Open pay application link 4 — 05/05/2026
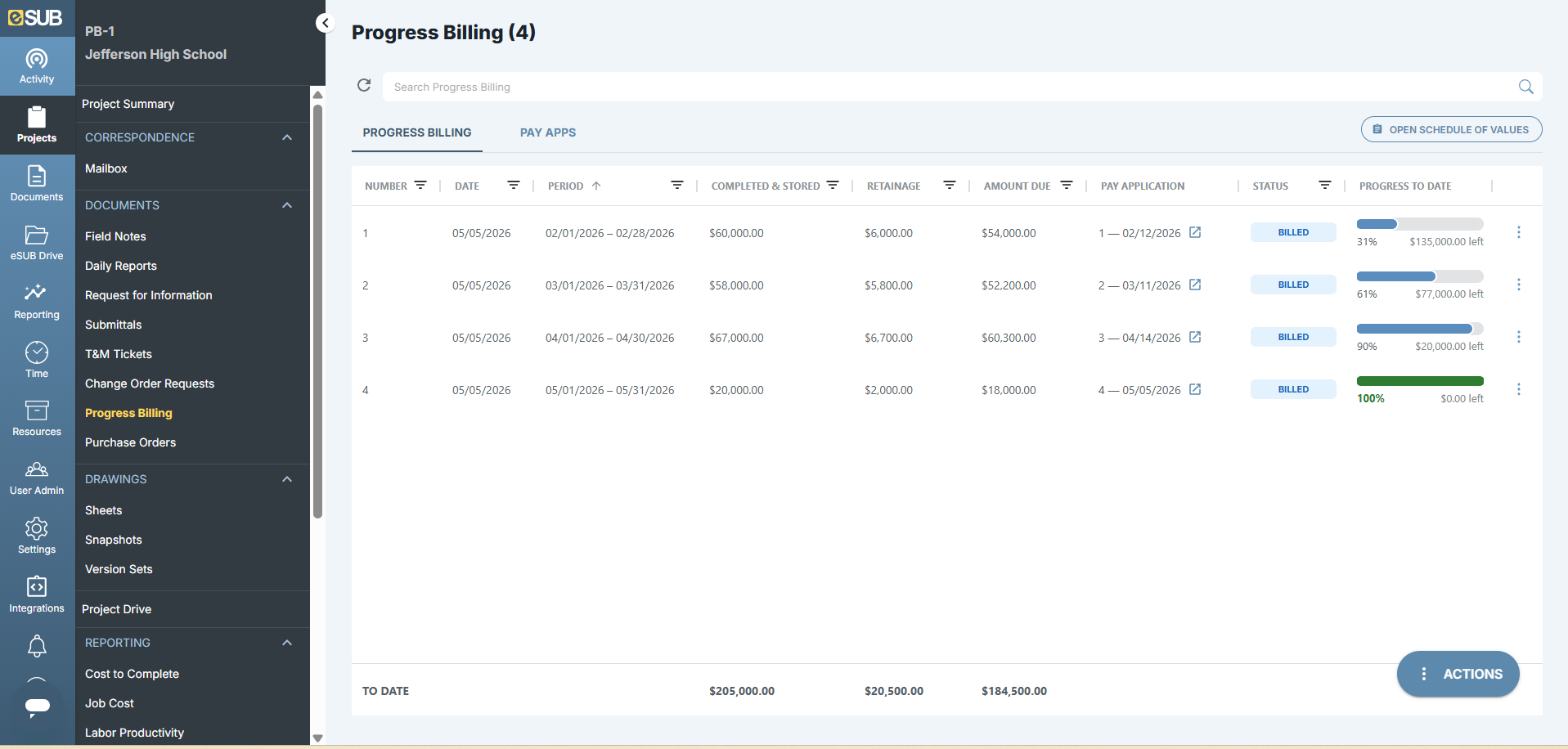Image resolution: width=1568 pixels, height=749 pixels. 1139,390
